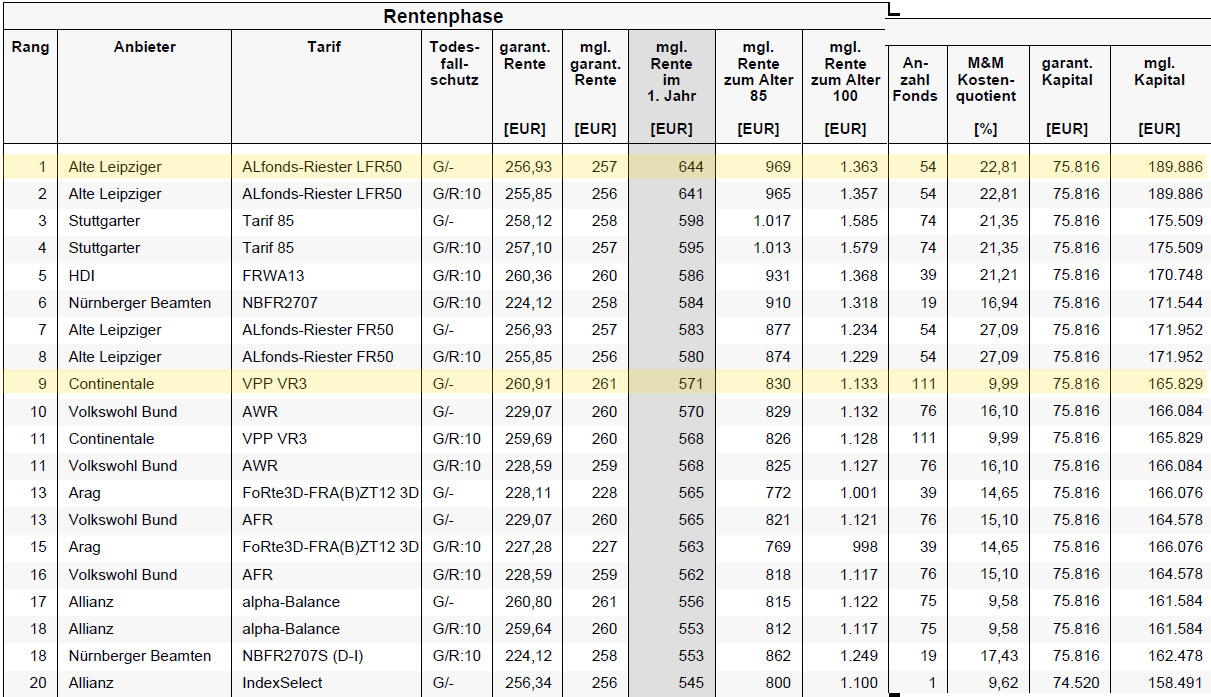Click the 260,91 guaranteed pension value
Image resolution: width=1211 pixels, height=697 pixels.
click(529, 384)
